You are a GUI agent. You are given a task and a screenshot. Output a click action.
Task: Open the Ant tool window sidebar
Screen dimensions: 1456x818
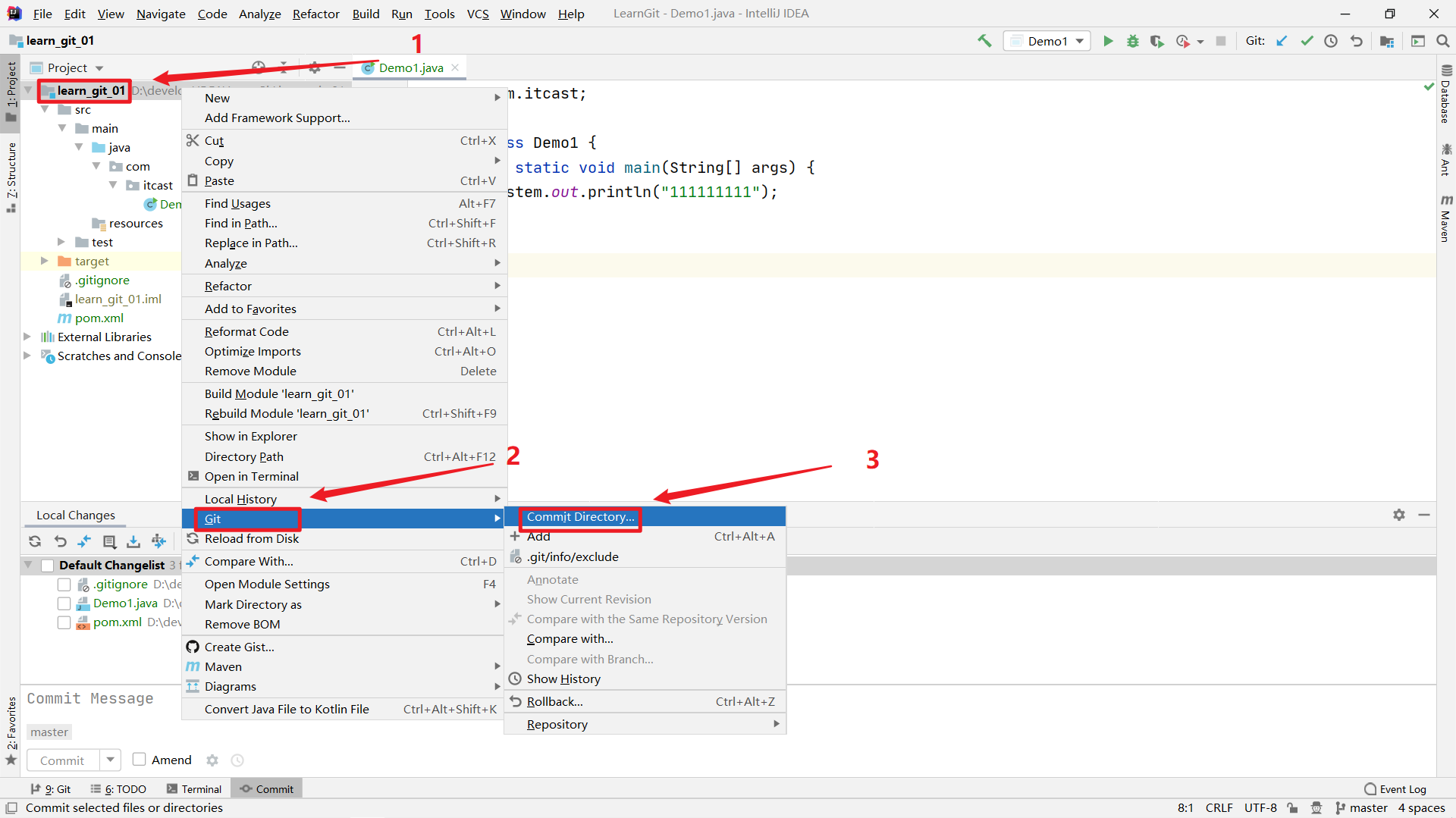pos(1446,159)
